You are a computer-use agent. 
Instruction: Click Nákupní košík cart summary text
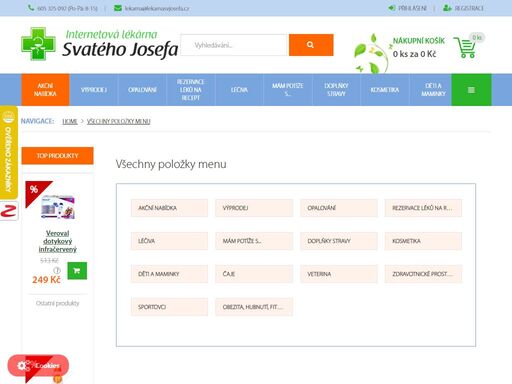coord(419,41)
